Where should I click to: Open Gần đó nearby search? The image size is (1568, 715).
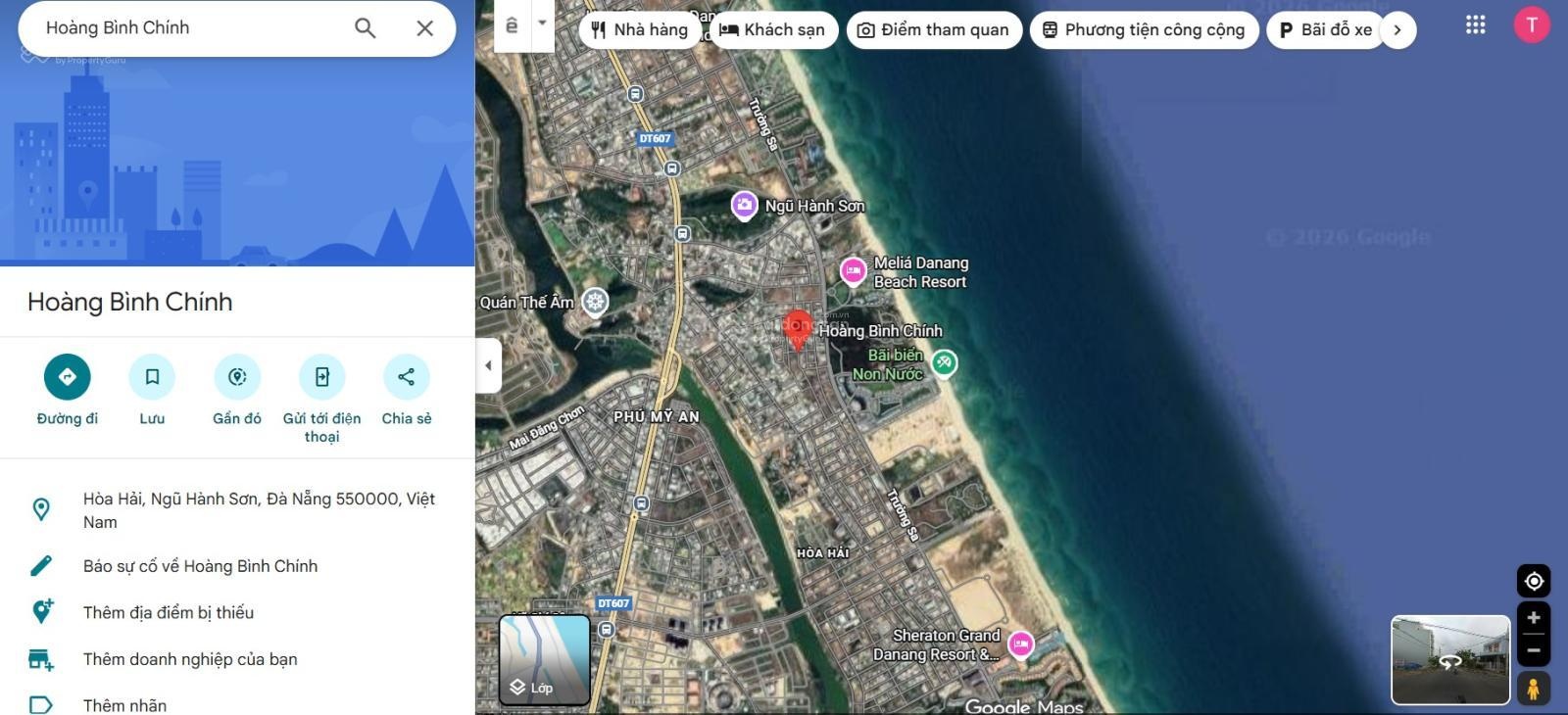[x=237, y=377]
